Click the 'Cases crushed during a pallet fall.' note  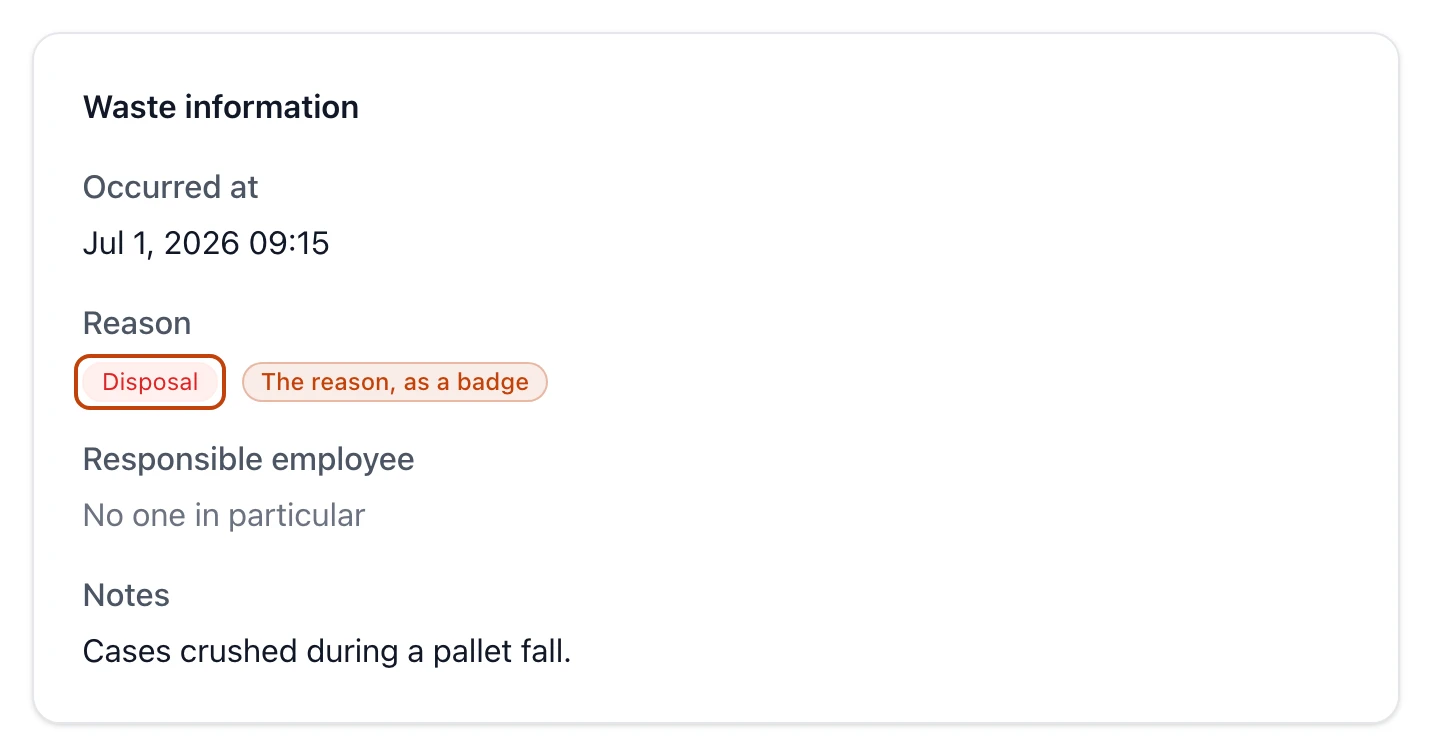point(327,651)
